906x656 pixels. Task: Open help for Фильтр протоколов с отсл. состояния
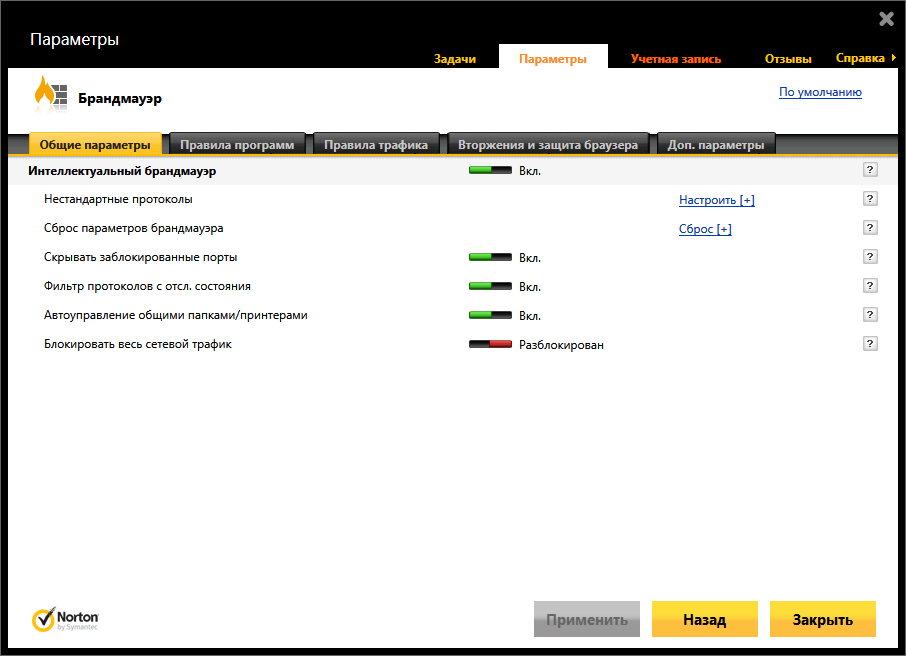click(870, 285)
